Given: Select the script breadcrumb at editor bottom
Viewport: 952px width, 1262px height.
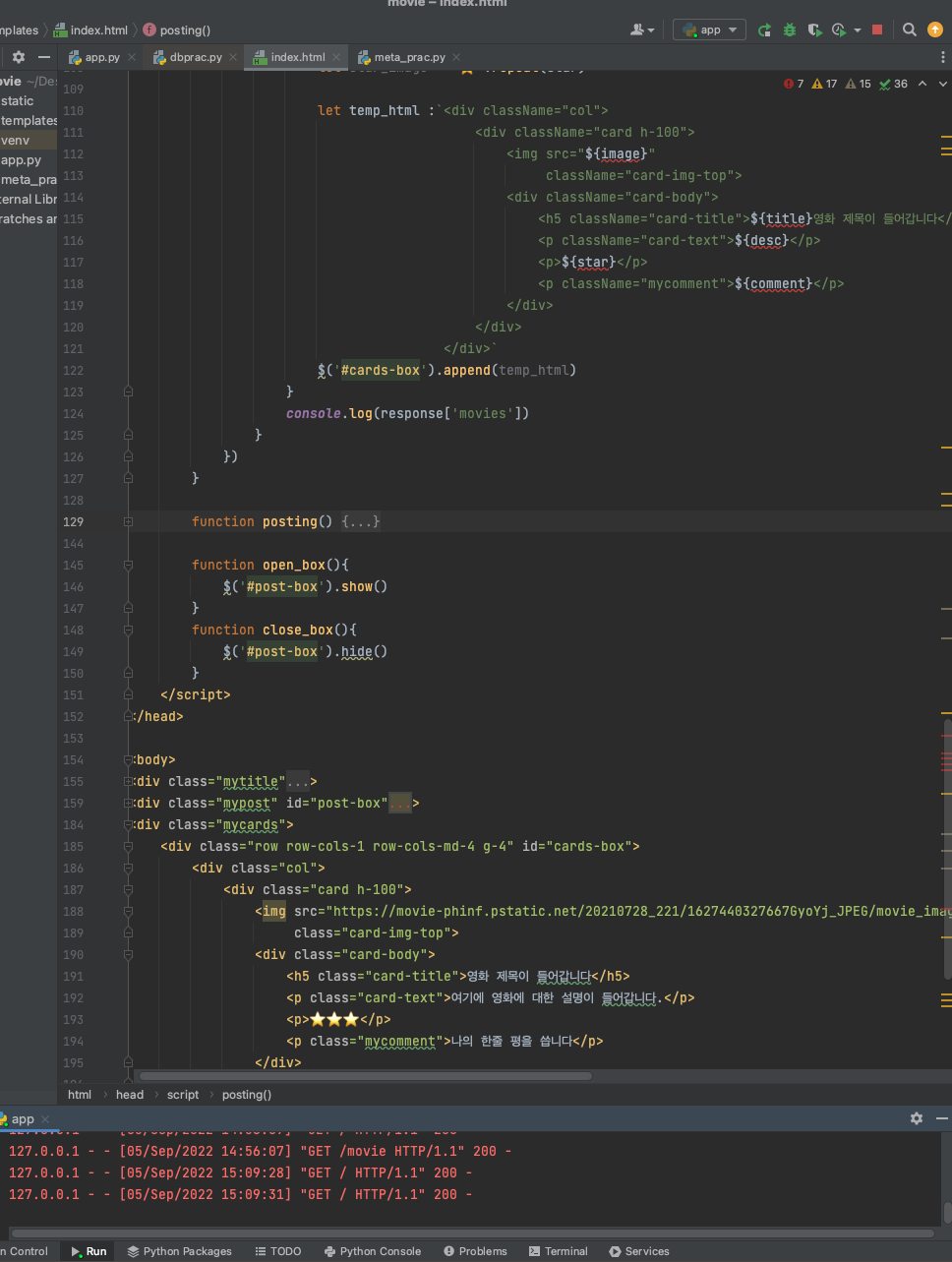Looking at the screenshot, I should coord(183,1094).
